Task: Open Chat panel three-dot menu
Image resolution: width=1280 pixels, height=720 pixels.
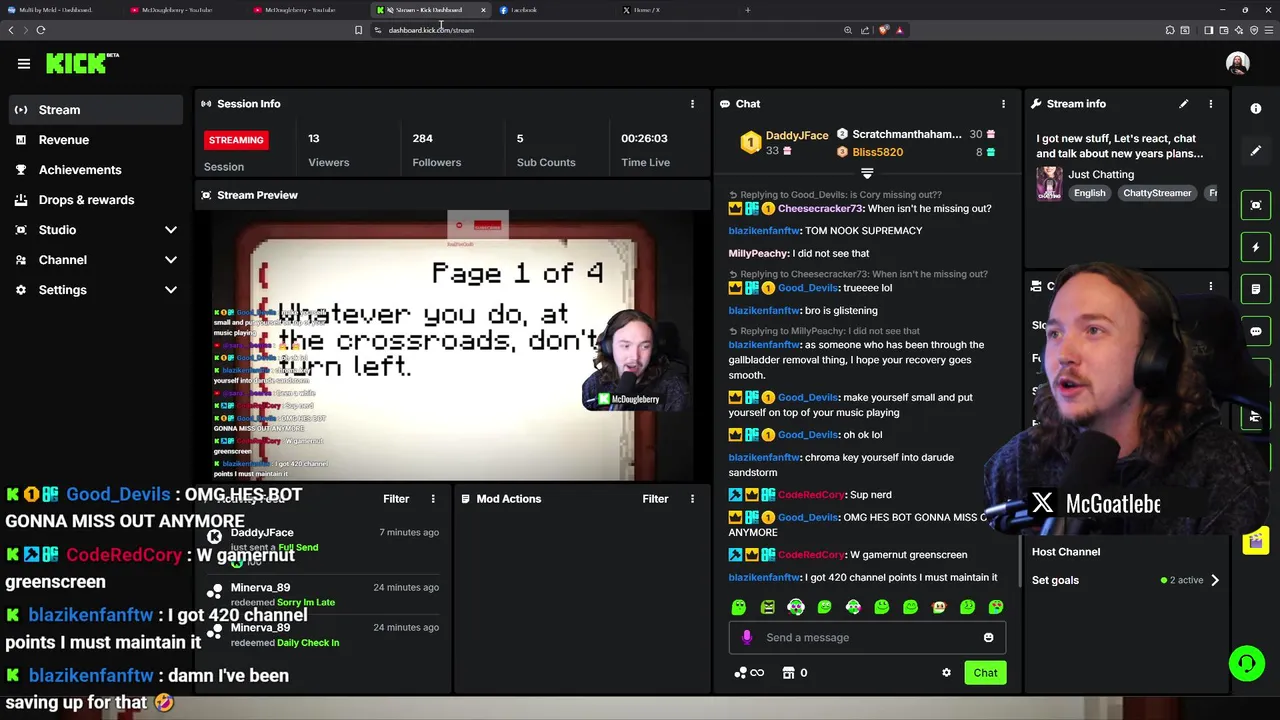Action: pyautogui.click(x=1003, y=104)
